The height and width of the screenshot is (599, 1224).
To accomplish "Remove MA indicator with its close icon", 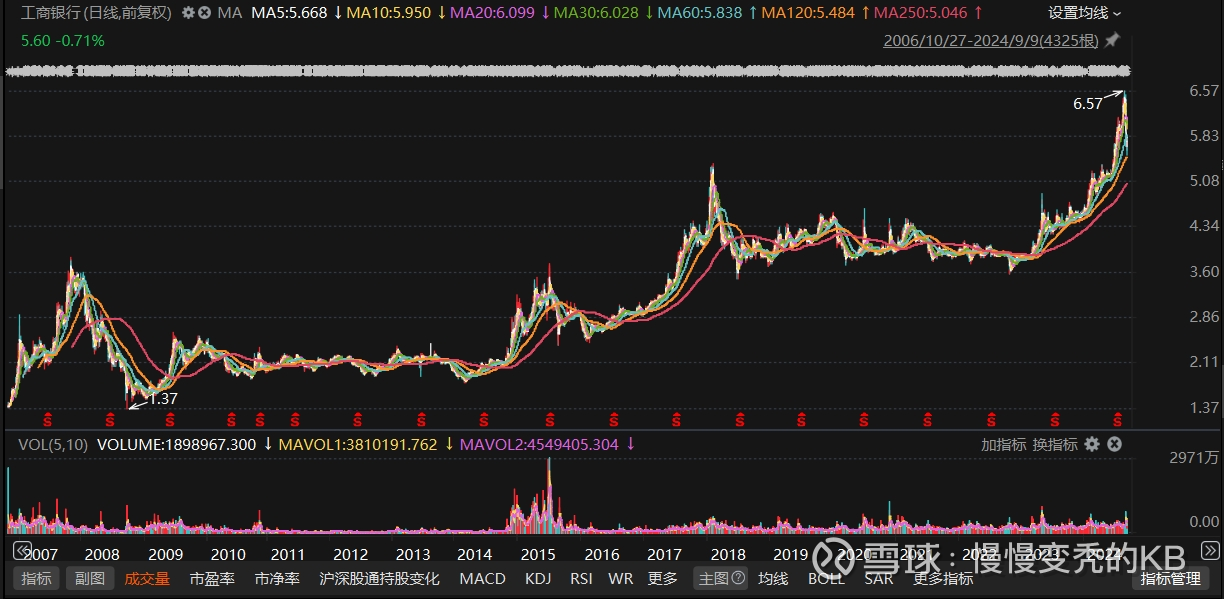I will 204,13.
